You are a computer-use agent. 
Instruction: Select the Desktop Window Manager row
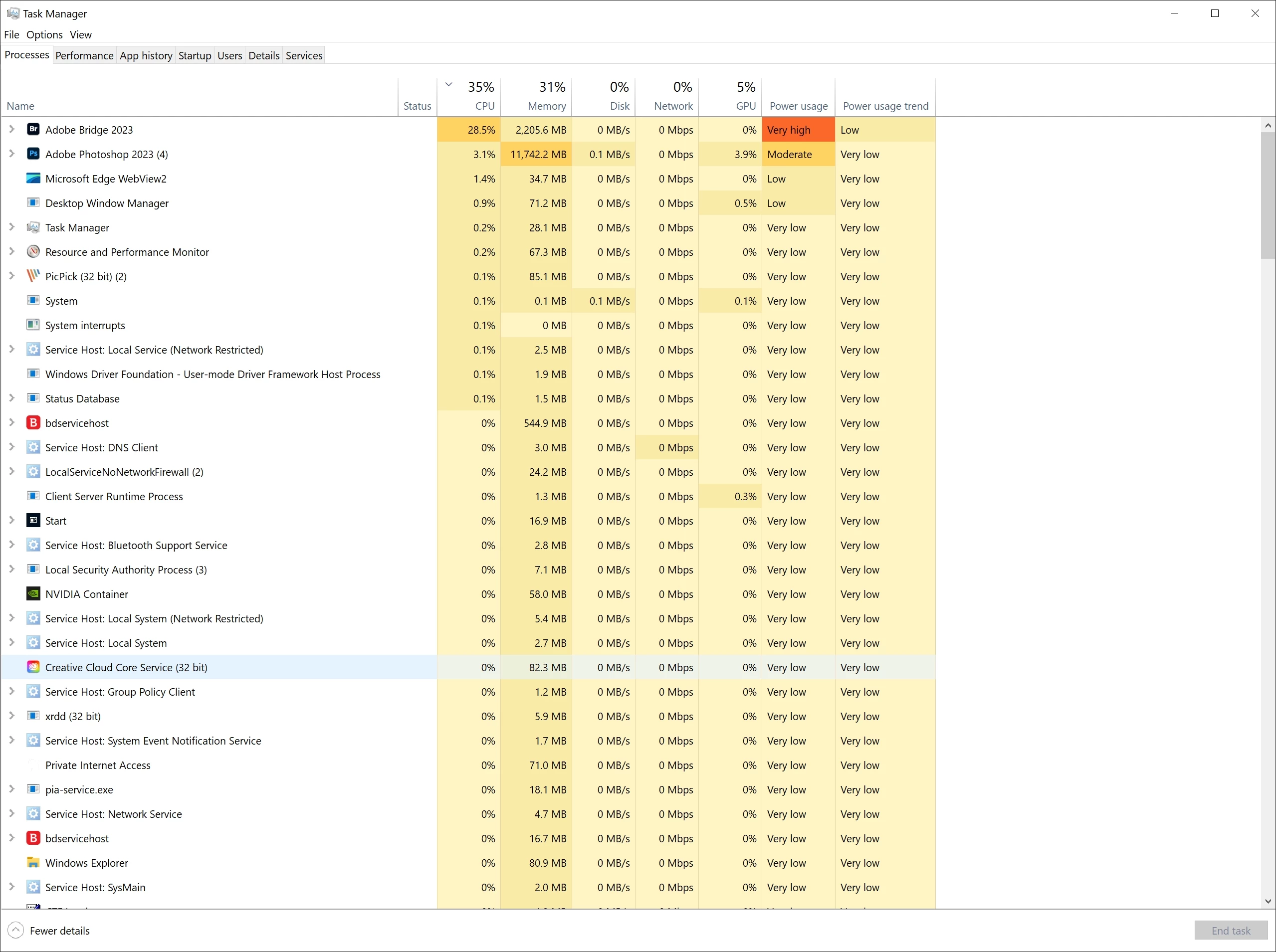coord(107,203)
